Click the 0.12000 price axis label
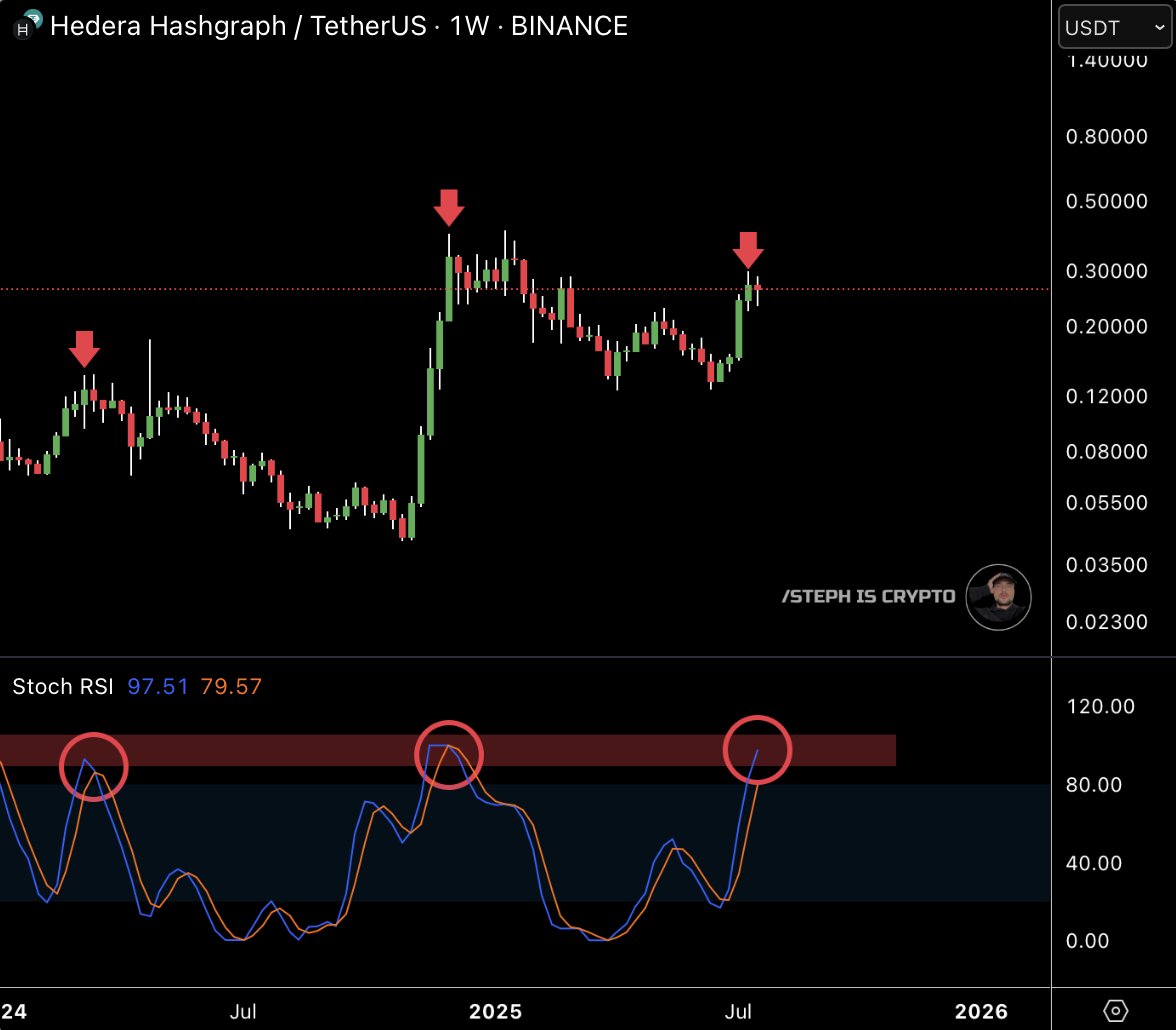1176x1030 pixels. [1106, 396]
